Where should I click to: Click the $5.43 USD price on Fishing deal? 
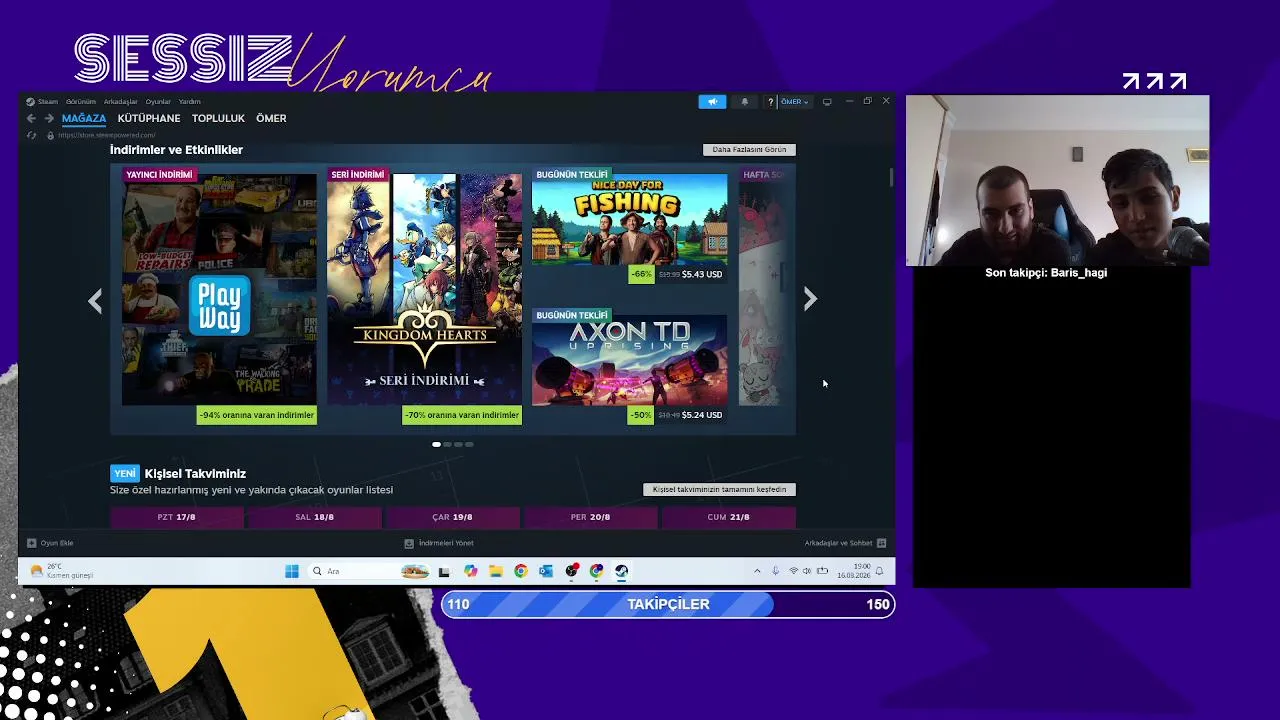pos(701,274)
